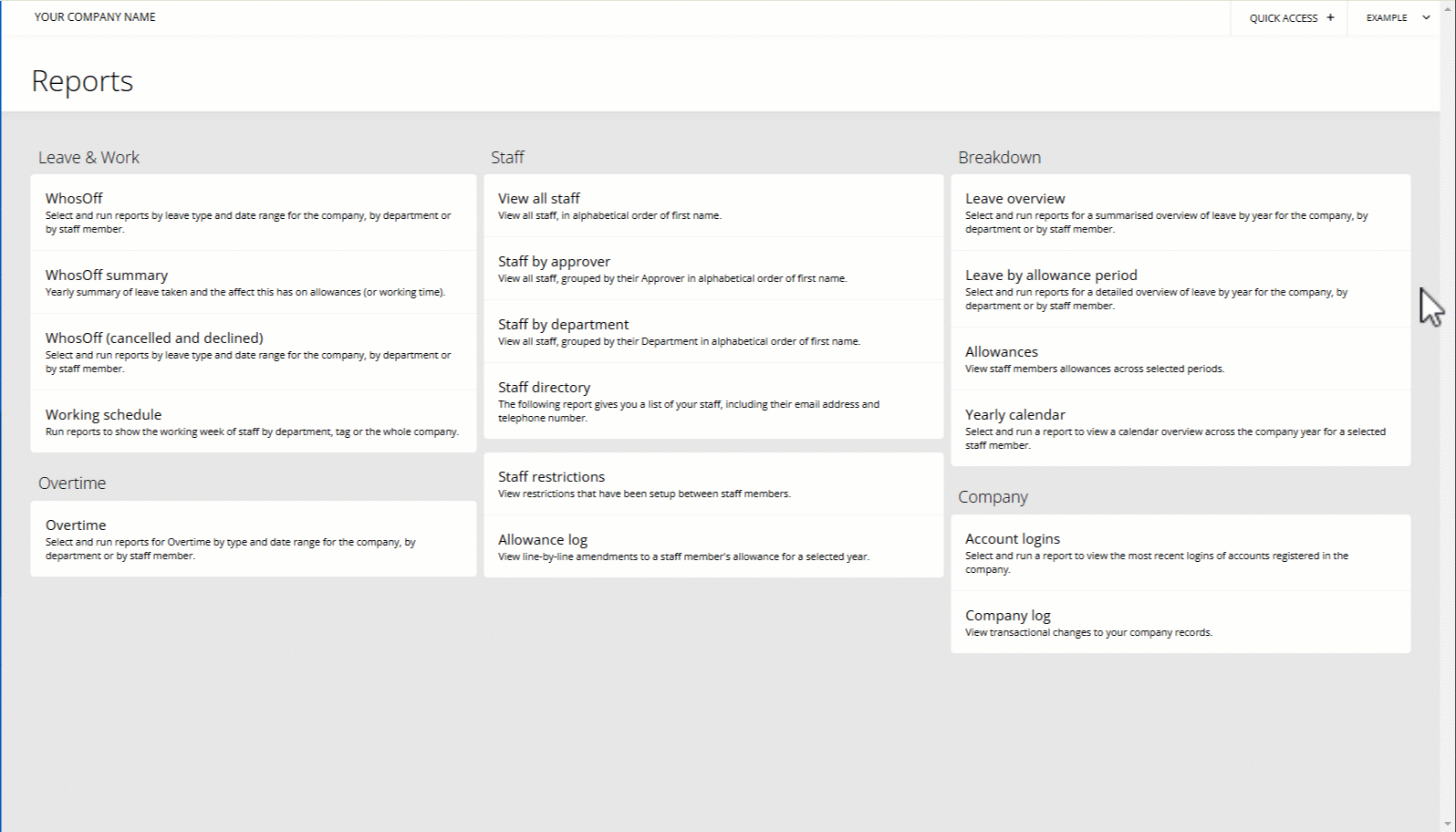Open the Leave overview report
The image size is (1456, 832).
pos(1180,213)
